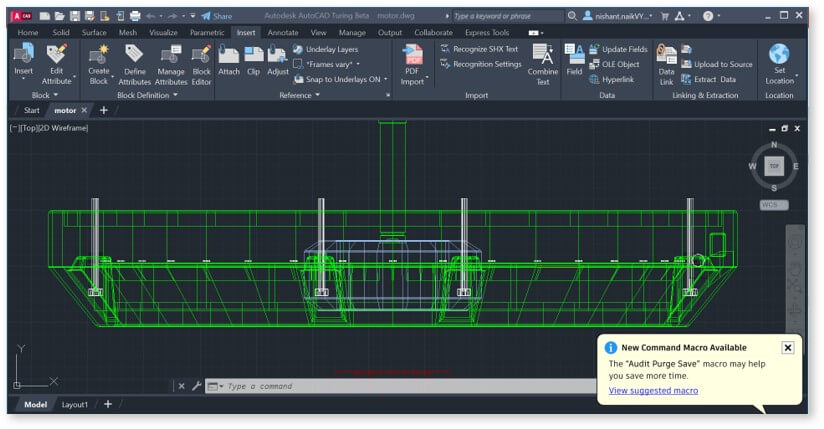Insert a Field from the Data panel
The height and width of the screenshot is (429, 824).
pos(574,54)
